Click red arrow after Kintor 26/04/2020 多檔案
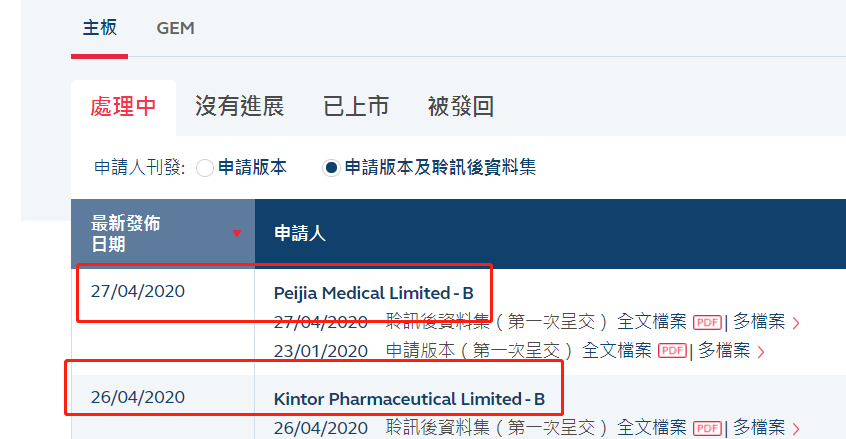The image size is (846, 439). [x=796, y=429]
